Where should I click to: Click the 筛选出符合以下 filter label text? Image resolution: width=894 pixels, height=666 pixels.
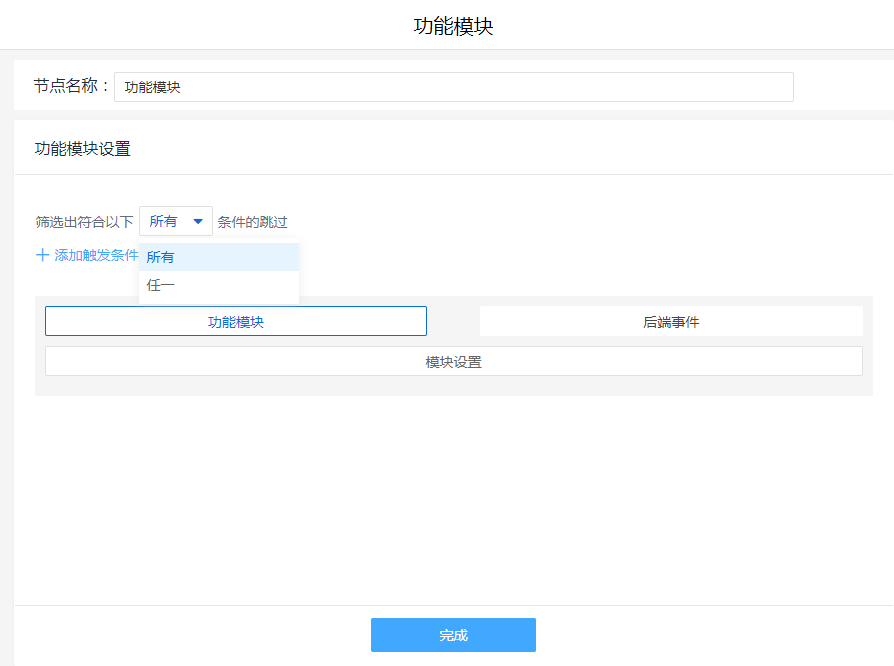coord(84,222)
